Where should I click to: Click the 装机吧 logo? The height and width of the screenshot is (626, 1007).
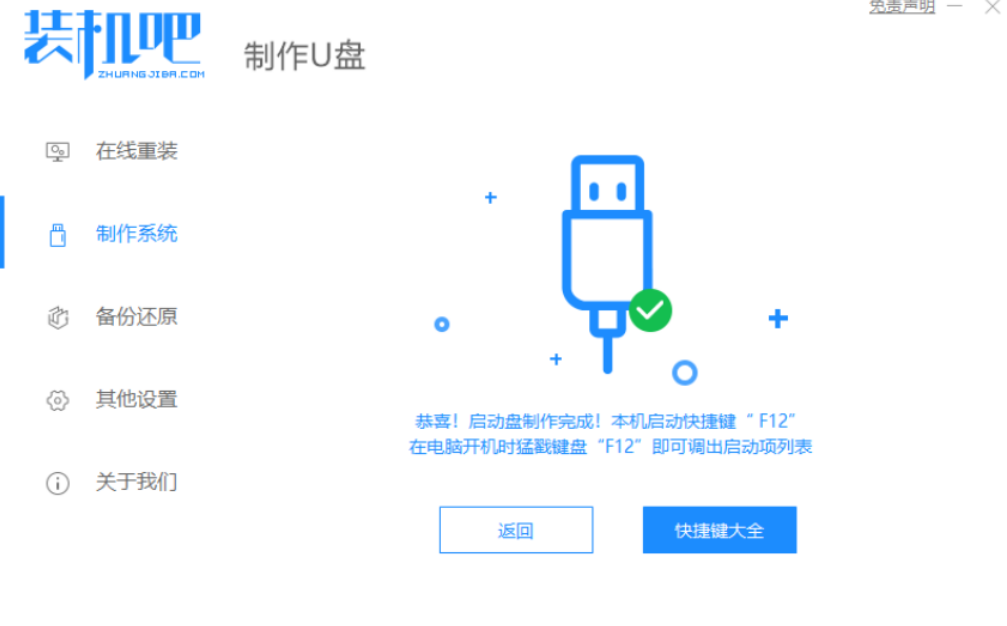pyautogui.click(x=114, y=44)
